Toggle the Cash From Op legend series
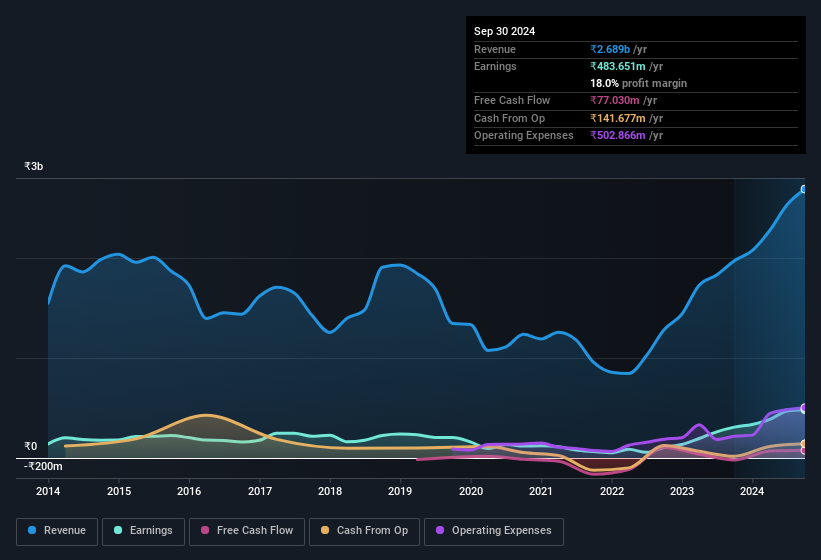Screen dimensions: 821x560 point(364,531)
